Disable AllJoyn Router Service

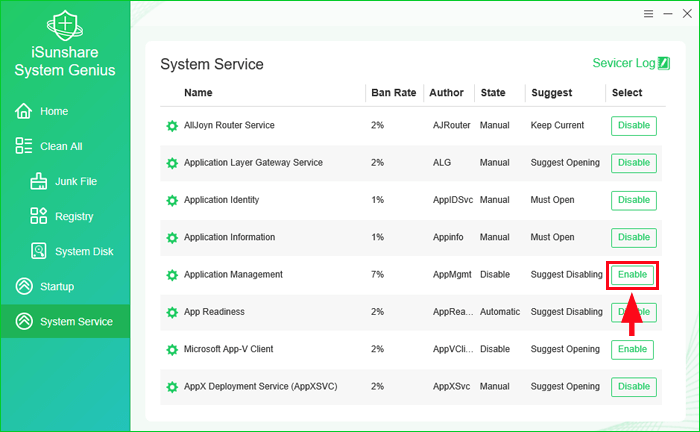pyautogui.click(x=633, y=125)
